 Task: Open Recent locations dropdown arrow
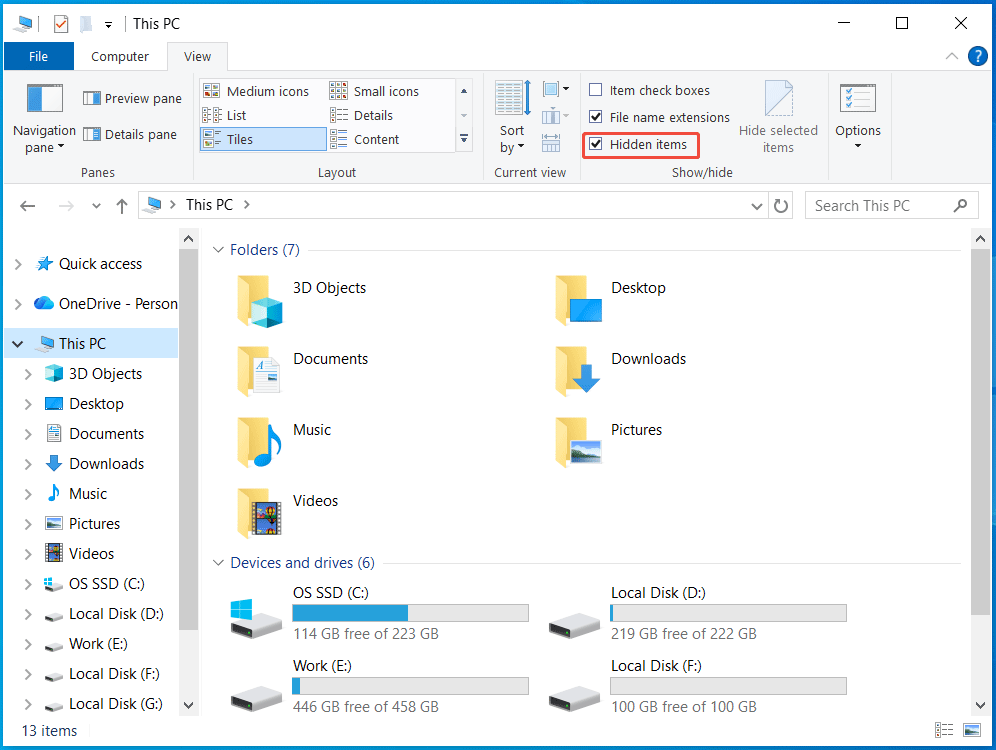coord(96,206)
